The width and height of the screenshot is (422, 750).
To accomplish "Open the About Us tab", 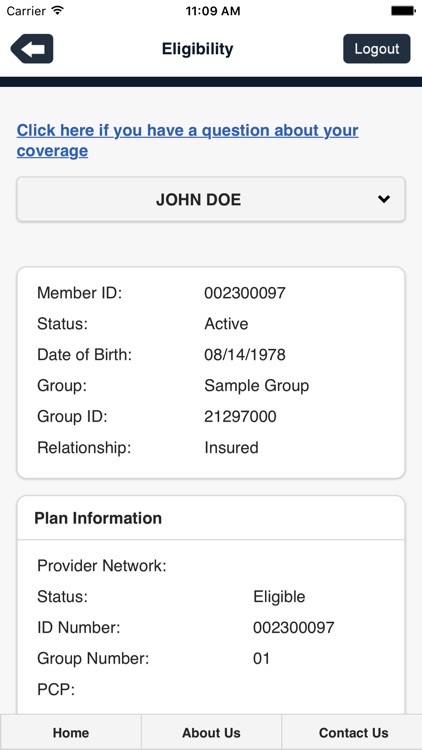I will (x=211, y=732).
